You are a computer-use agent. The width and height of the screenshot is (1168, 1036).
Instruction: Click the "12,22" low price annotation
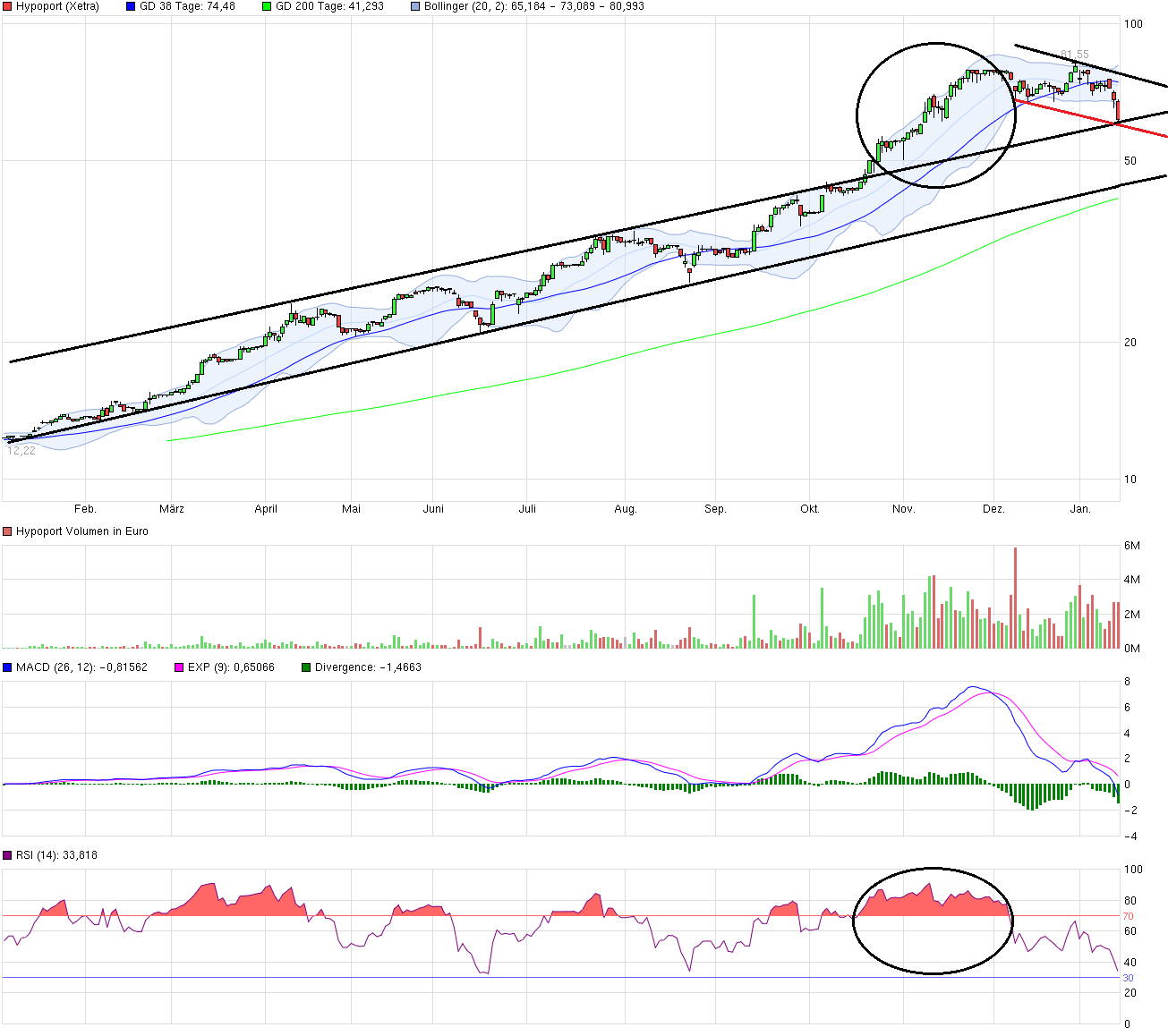21,451
